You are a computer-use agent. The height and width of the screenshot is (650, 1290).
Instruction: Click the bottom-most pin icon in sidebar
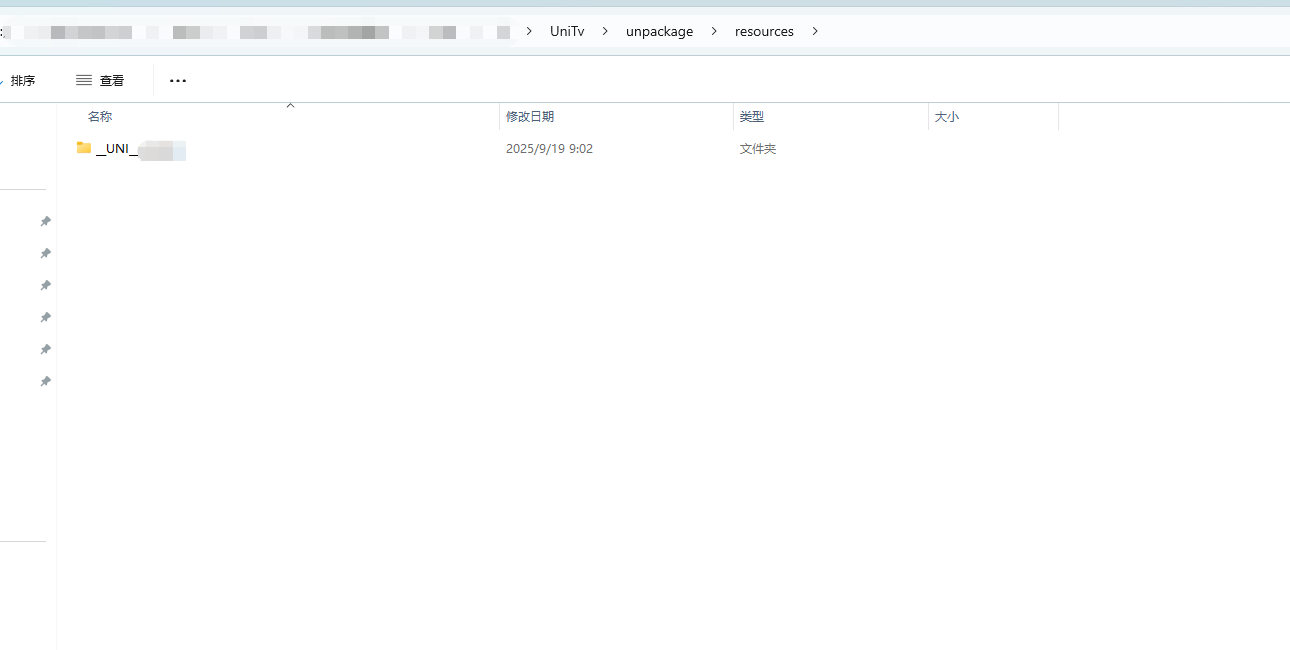(x=45, y=381)
